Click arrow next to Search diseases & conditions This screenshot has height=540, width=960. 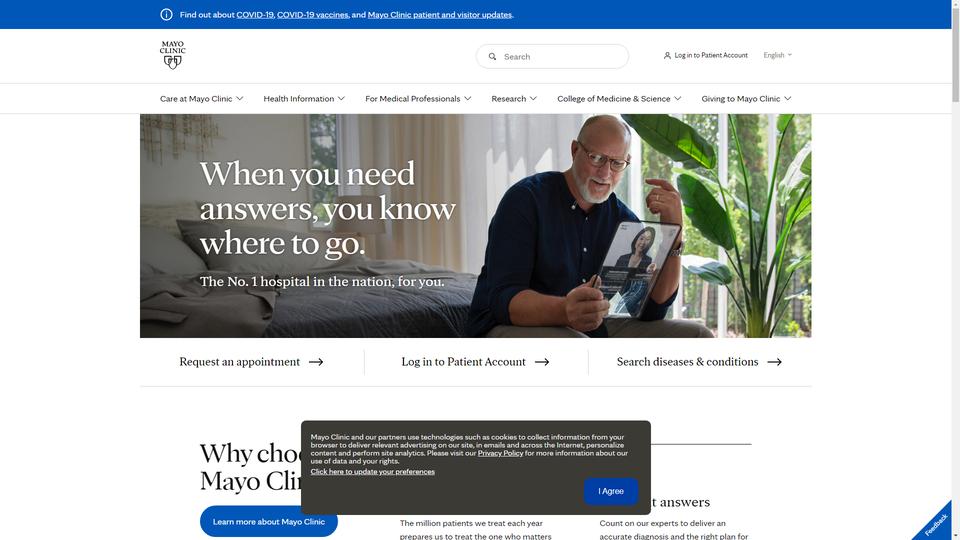pos(774,362)
